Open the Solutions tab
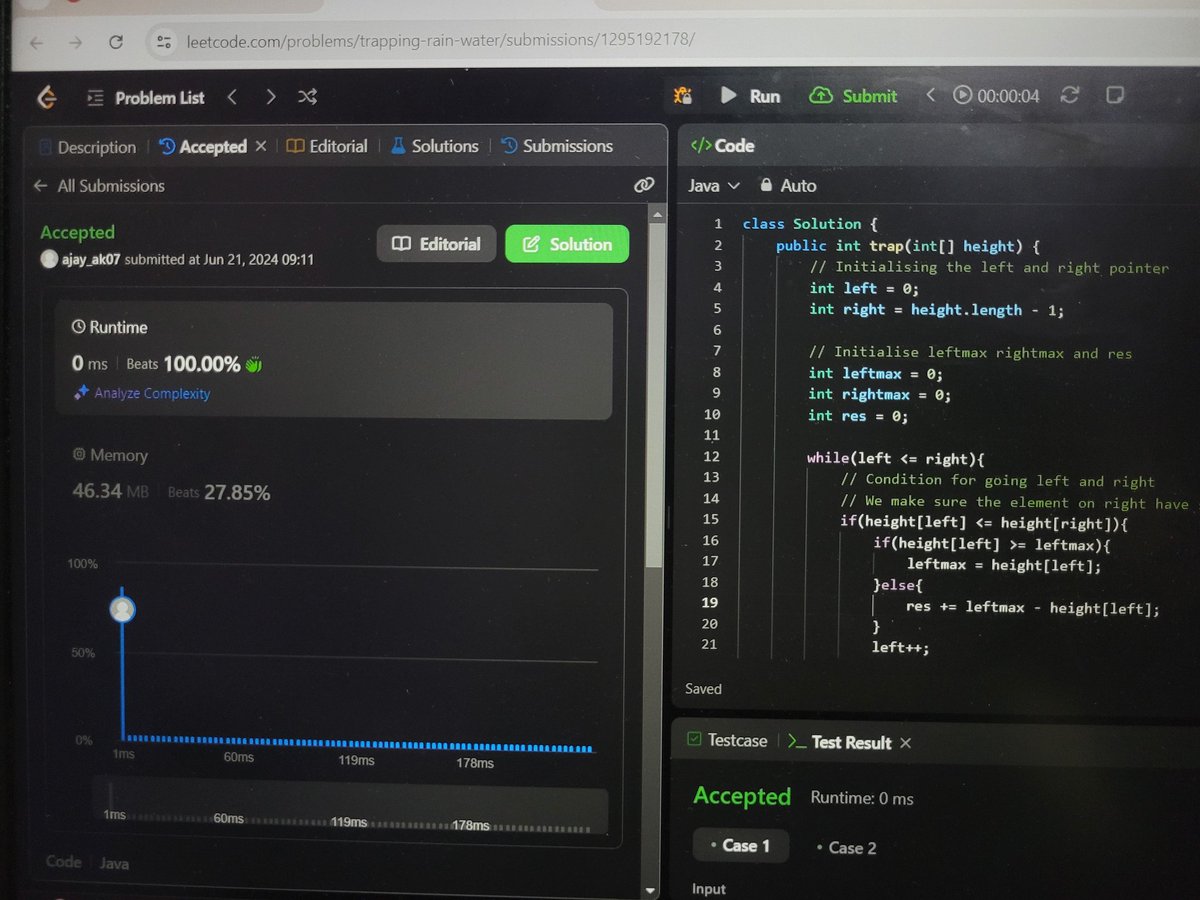The height and width of the screenshot is (900, 1200). pos(434,146)
